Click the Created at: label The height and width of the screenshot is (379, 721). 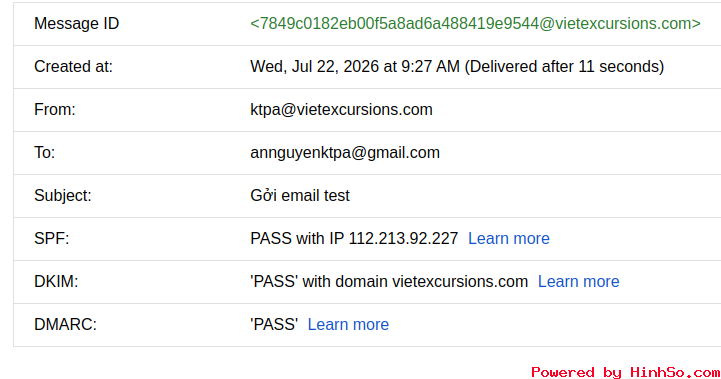coord(74,67)
